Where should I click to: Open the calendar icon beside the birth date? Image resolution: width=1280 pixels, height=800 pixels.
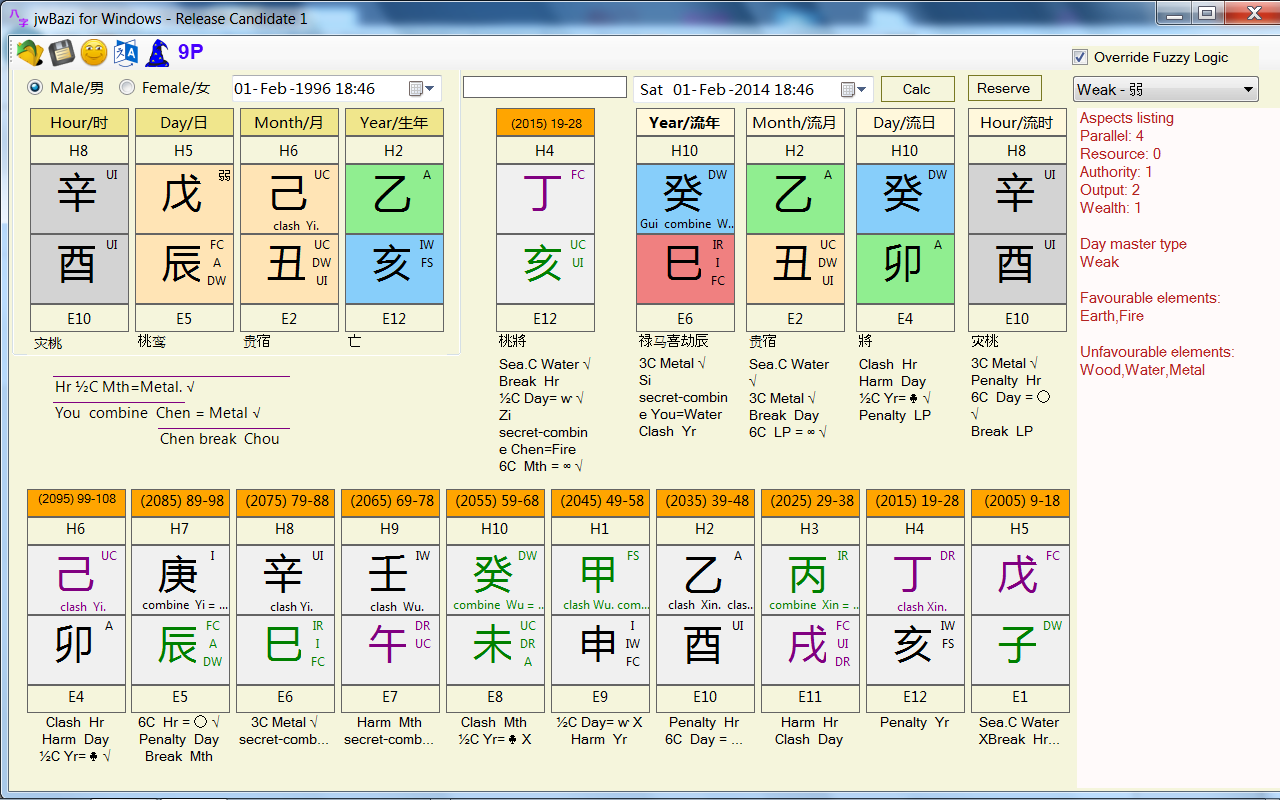click(x=416, y=88)
